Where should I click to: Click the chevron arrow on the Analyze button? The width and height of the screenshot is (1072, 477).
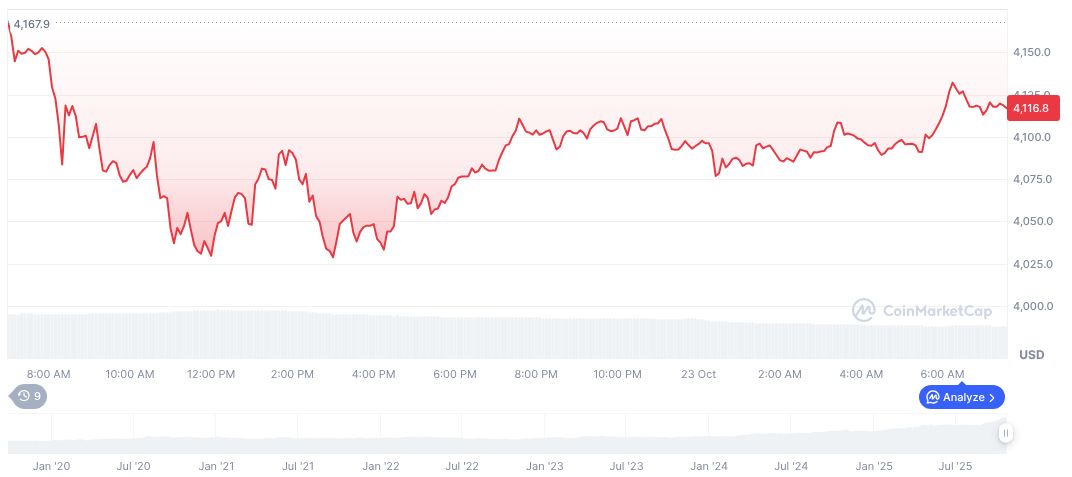coord(991,397)
